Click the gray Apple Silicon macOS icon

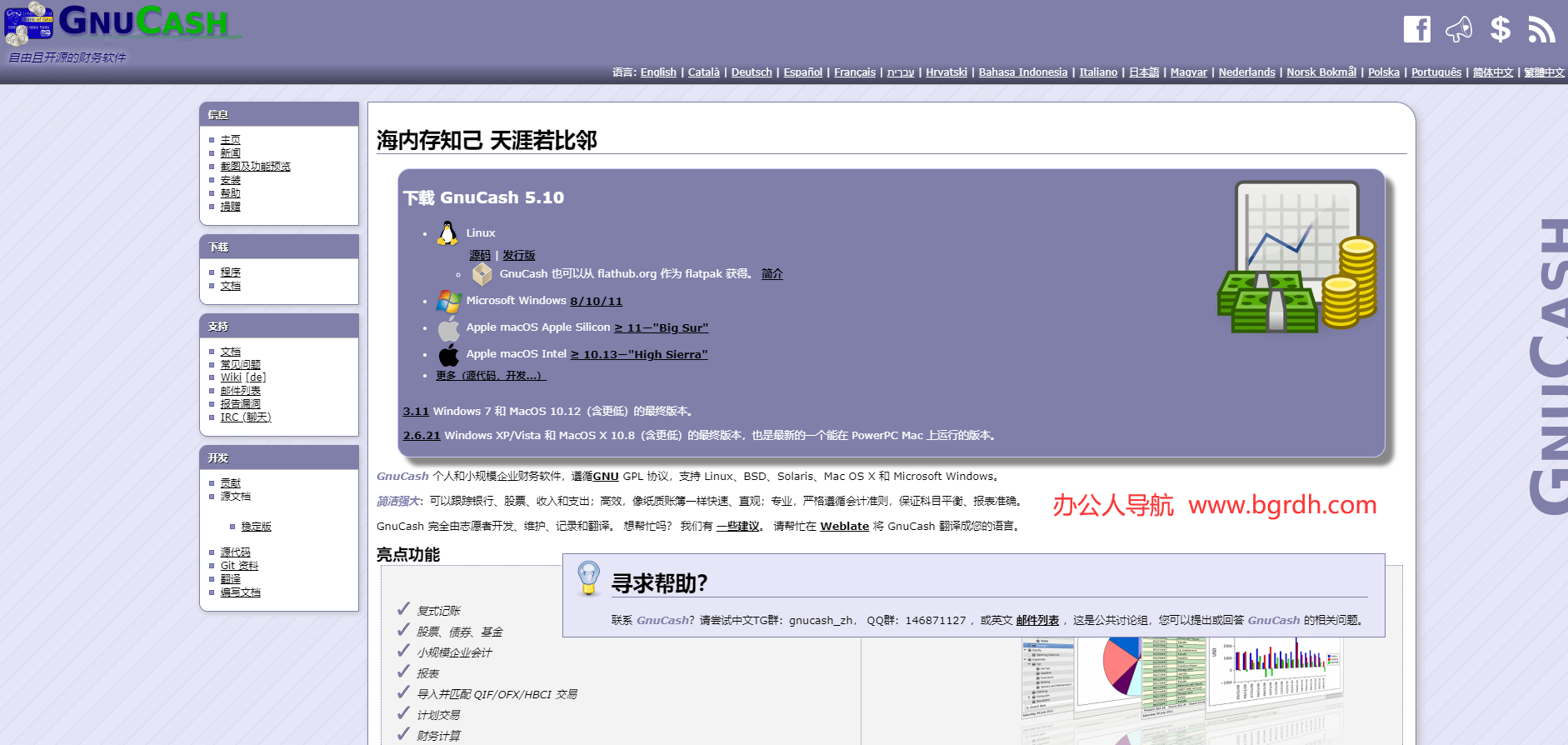(448, 327)
